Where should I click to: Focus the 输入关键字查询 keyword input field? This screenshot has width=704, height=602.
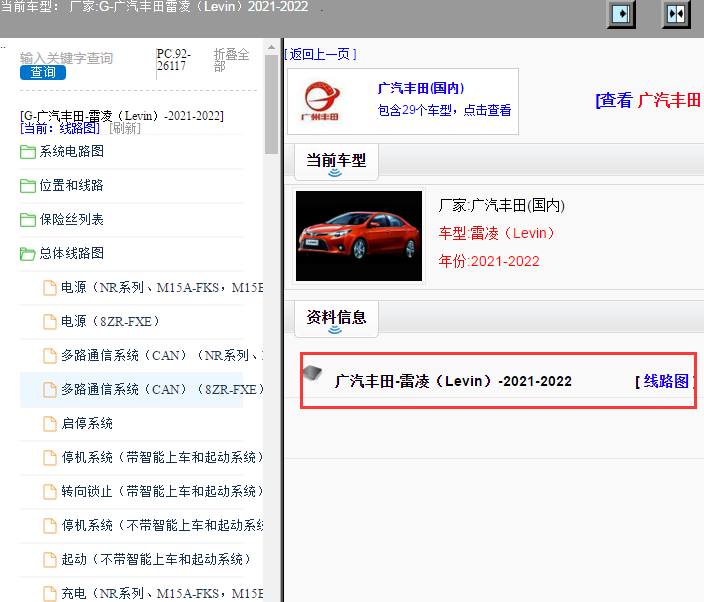(x=66, y=58)
